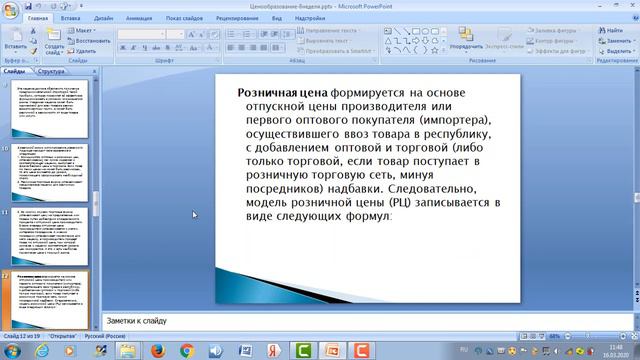Click Восстановить reset slide button
The height and width of the screenshot is (360, 640).
coord(89,41)
